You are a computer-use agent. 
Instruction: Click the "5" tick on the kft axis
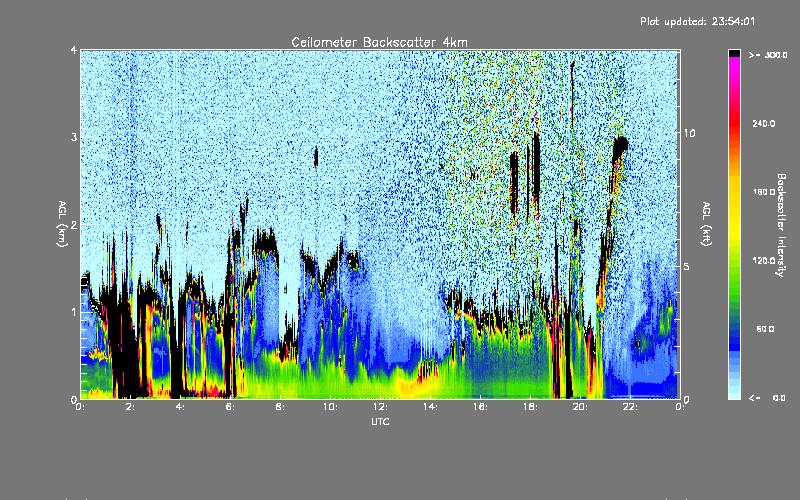tap(687, 267)
